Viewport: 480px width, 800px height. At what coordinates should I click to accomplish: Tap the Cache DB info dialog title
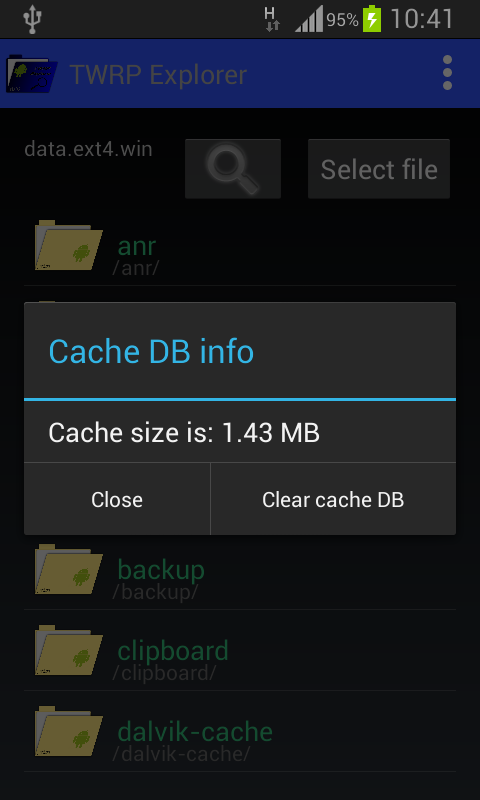(x=151, y=351)
